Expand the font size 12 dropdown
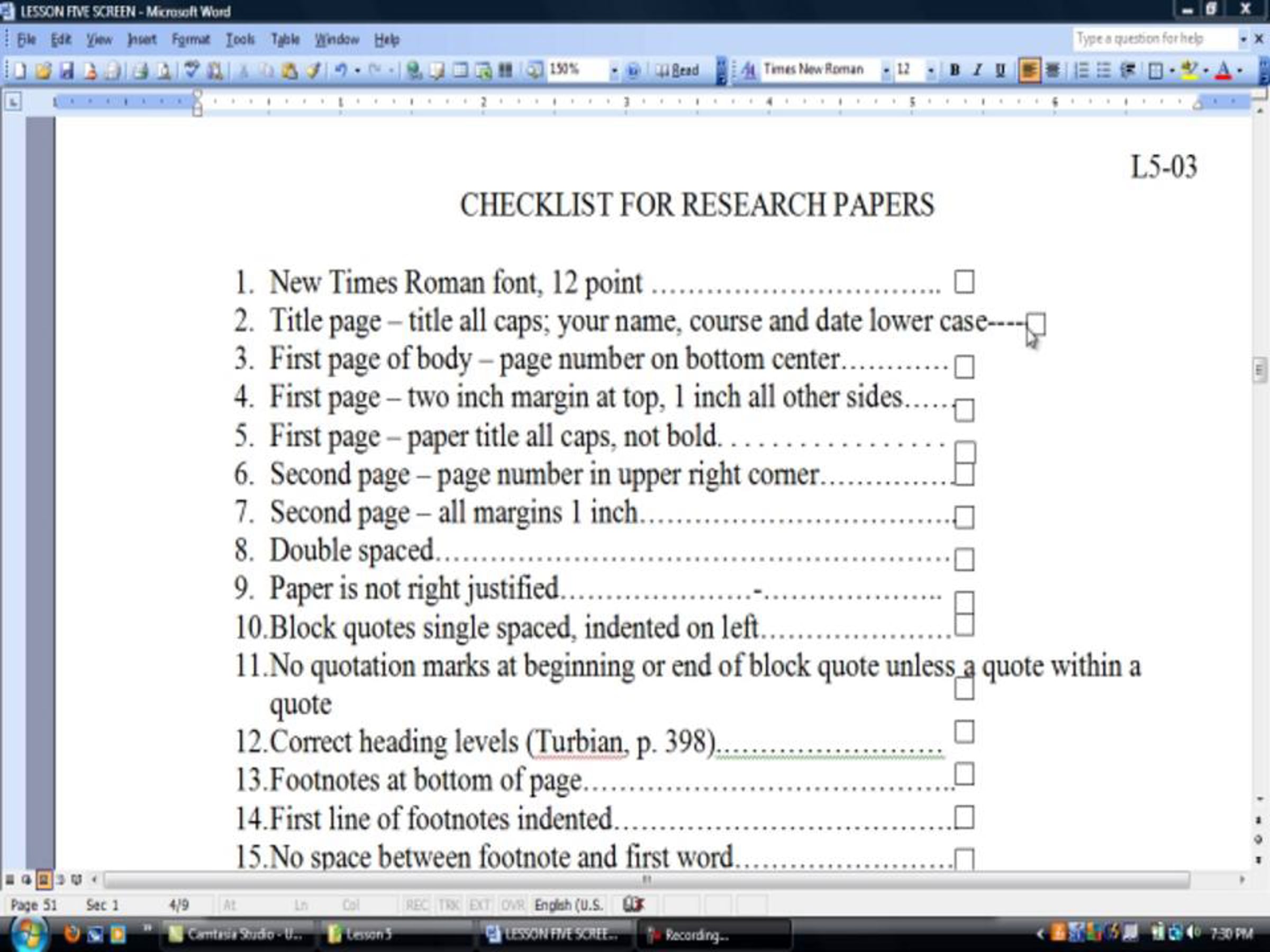1270x952 pixels. pyautogui.click(x=931, y=70)
